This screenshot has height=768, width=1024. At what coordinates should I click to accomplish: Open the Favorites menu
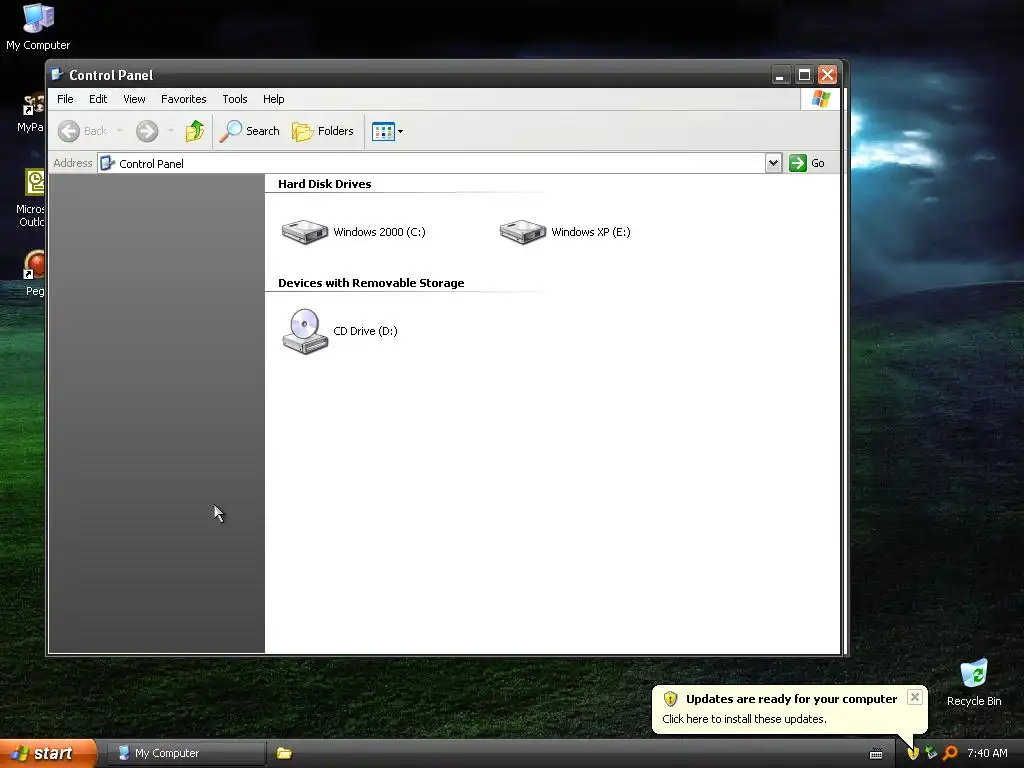(184, 99)
